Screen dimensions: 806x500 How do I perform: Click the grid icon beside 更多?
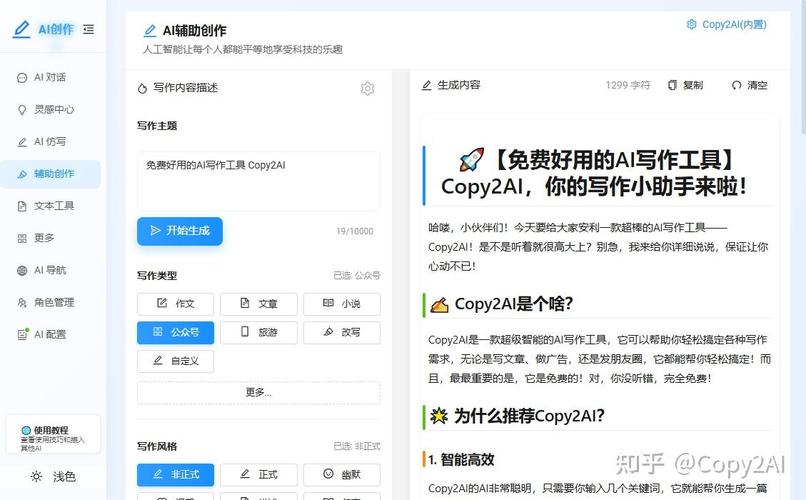pyautogui.click(x=22, y=238)
